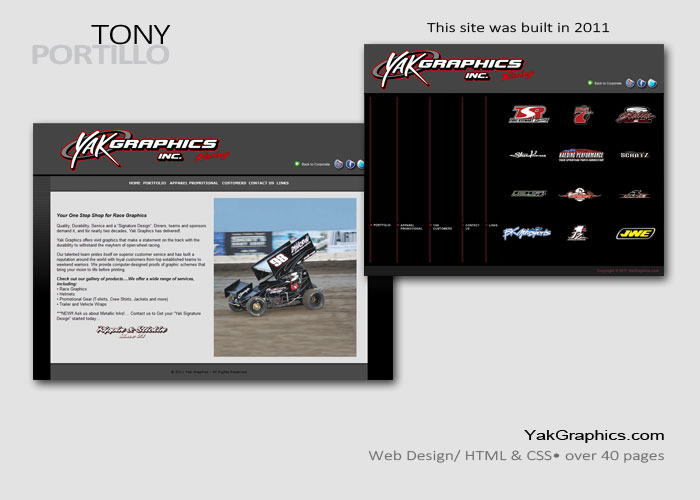Click 'This site was built in 2011' caption
The width and height of the screenshot is (700, 500).
(518, 28)
